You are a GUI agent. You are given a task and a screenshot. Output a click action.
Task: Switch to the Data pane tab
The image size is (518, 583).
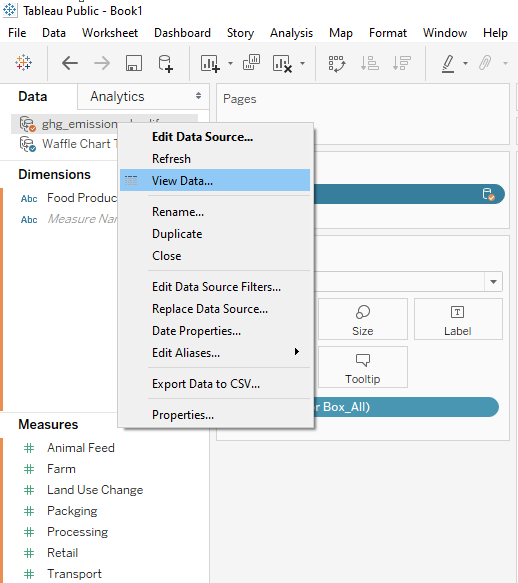coord(33,97)
